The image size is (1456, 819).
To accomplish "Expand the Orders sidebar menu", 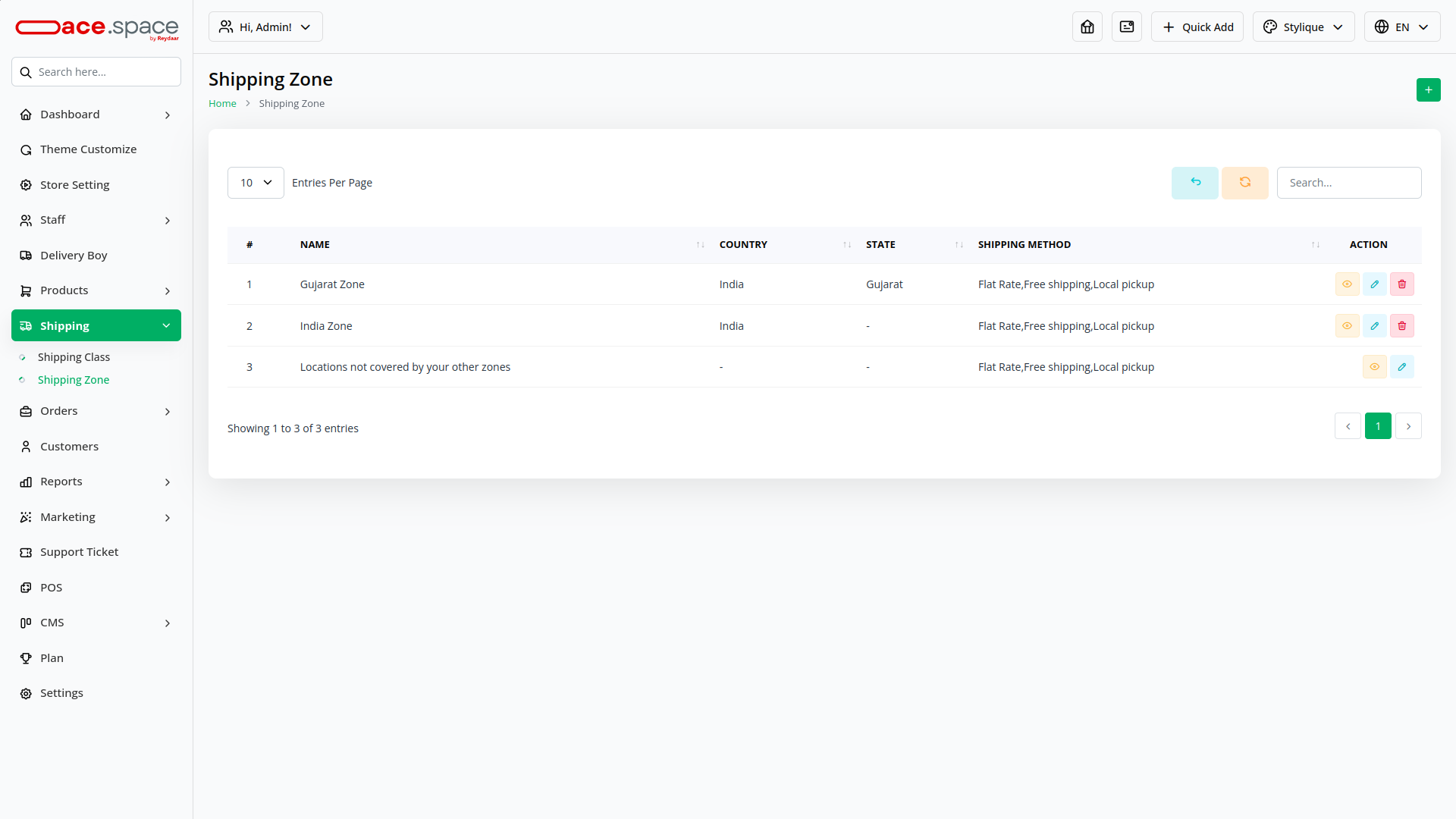I will tap(96, 411).
